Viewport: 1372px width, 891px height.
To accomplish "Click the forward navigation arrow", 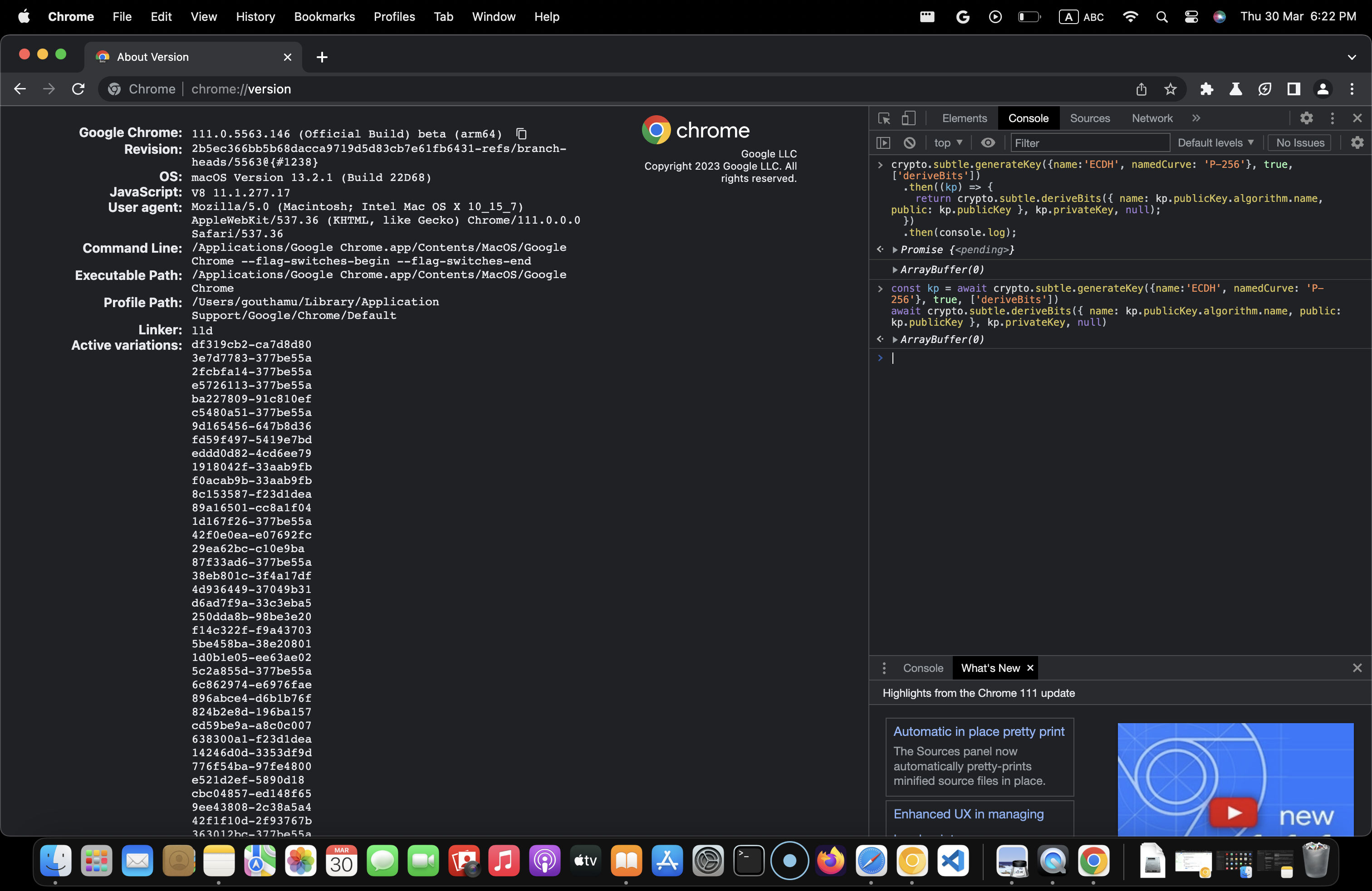I will 49,89.
